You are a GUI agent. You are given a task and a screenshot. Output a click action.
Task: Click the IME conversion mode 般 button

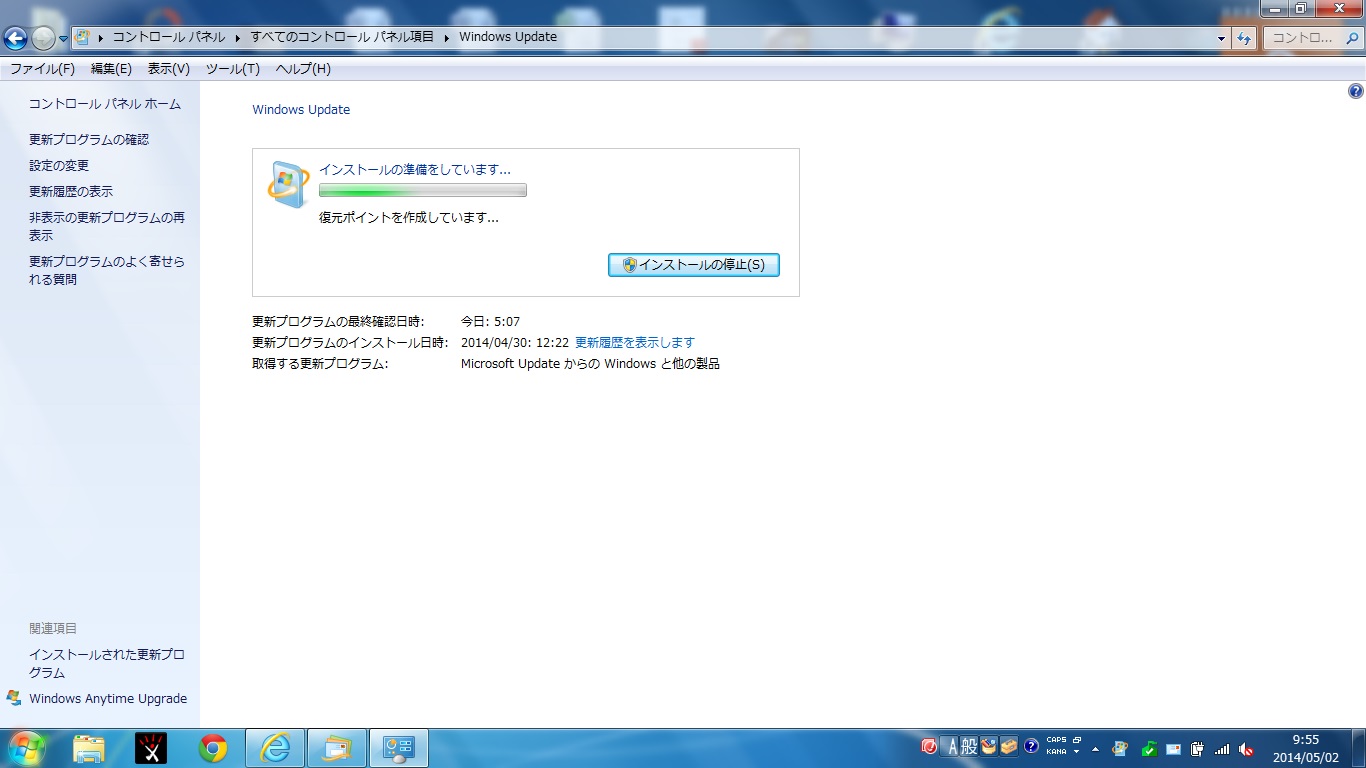(969, 746)
